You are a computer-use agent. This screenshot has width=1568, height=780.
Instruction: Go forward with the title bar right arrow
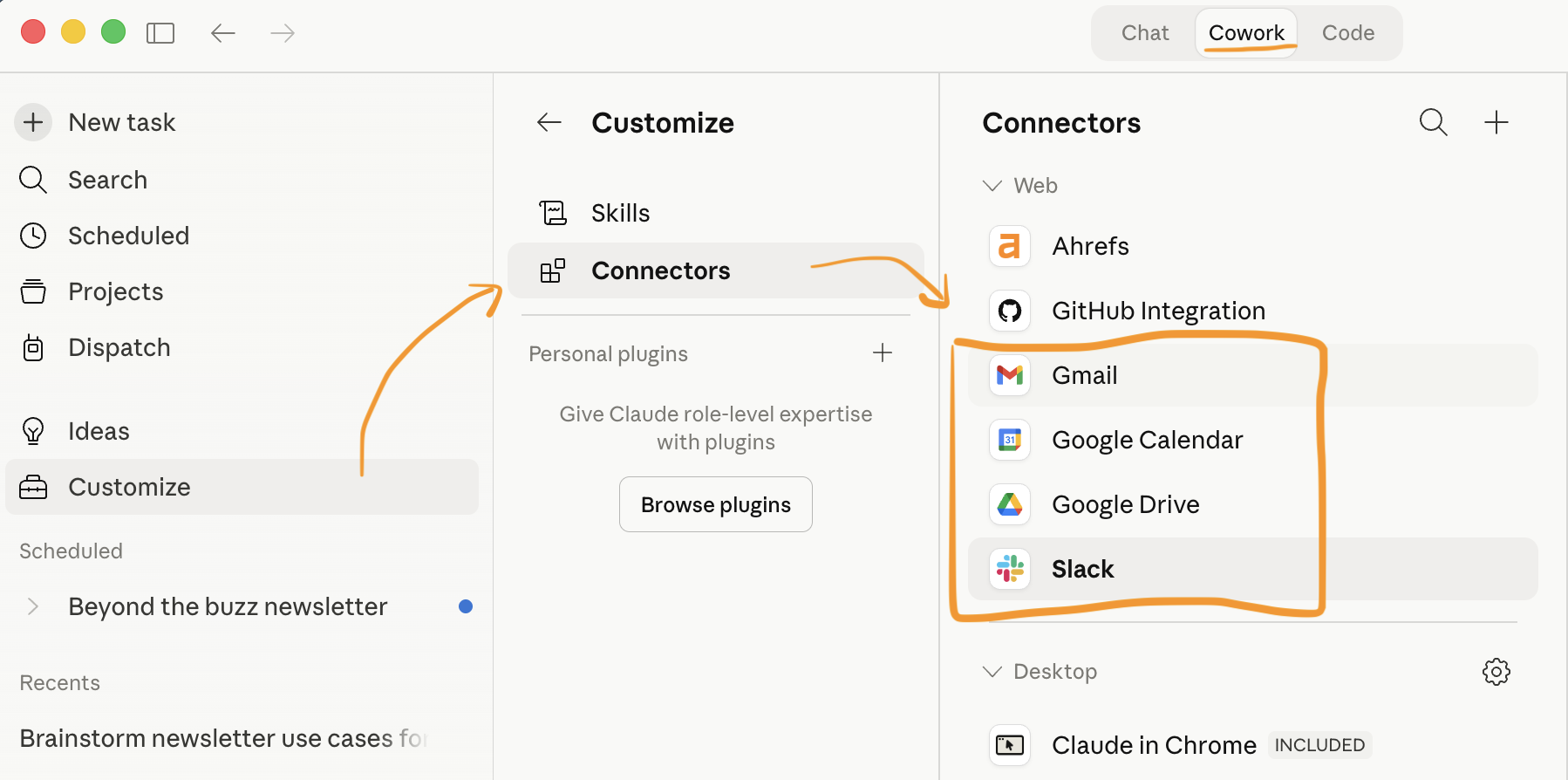(x=283, y=33)
